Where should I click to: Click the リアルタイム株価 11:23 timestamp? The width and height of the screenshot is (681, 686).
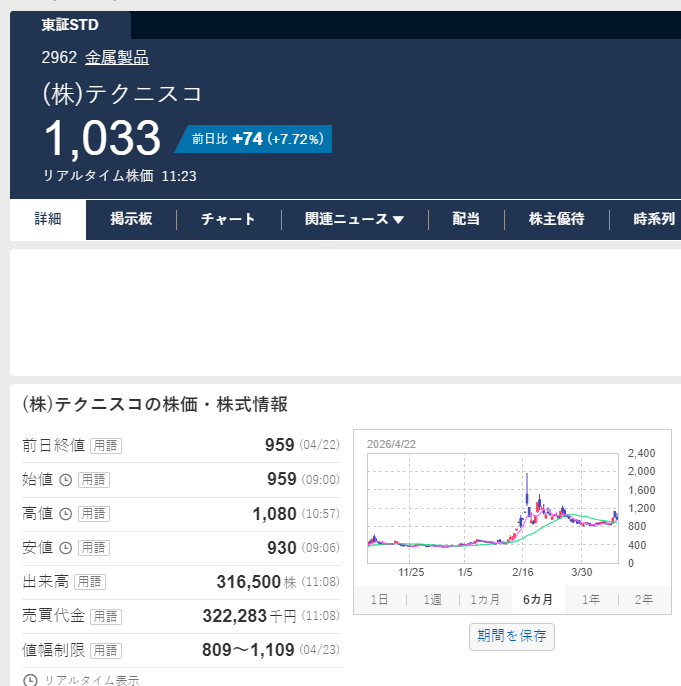120,176
